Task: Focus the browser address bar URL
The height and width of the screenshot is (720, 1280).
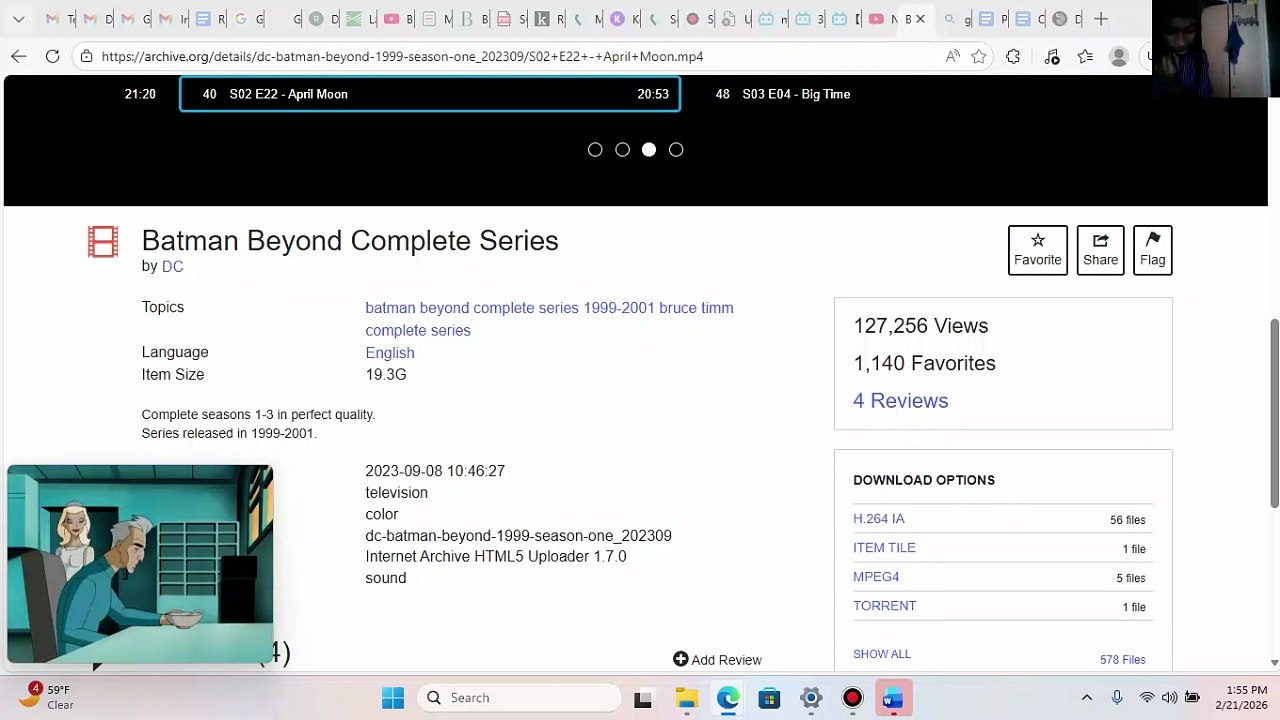Action: click(x=402, y=57)
